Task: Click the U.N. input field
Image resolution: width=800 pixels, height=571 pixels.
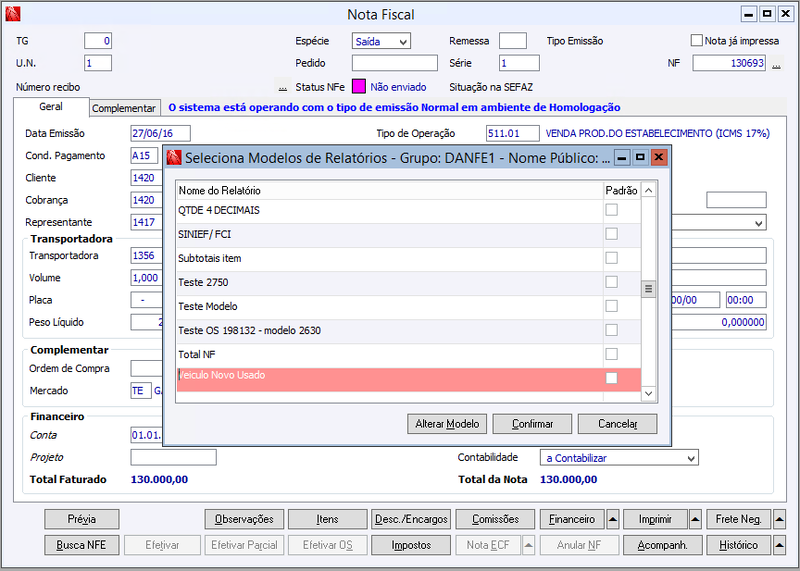Action: click(x=98, y=63)
